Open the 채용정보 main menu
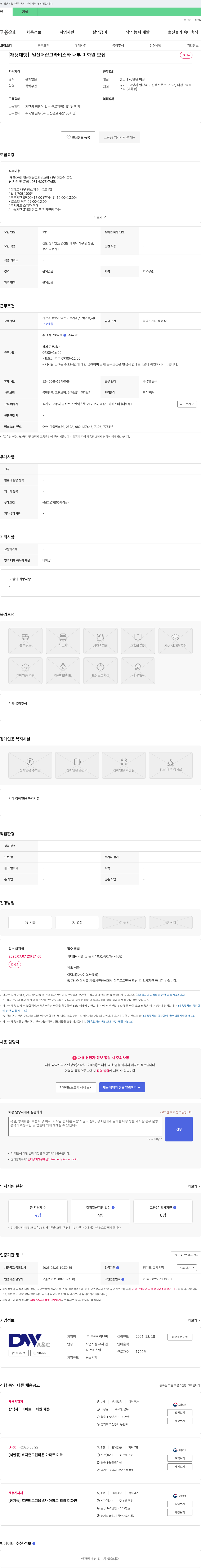 (x=34, y=32)
